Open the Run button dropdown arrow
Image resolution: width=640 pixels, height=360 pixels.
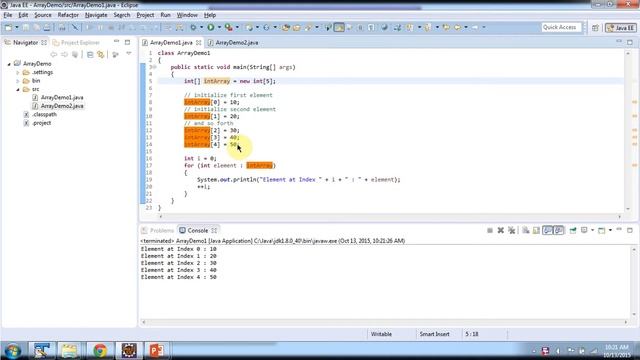(219, 27)
